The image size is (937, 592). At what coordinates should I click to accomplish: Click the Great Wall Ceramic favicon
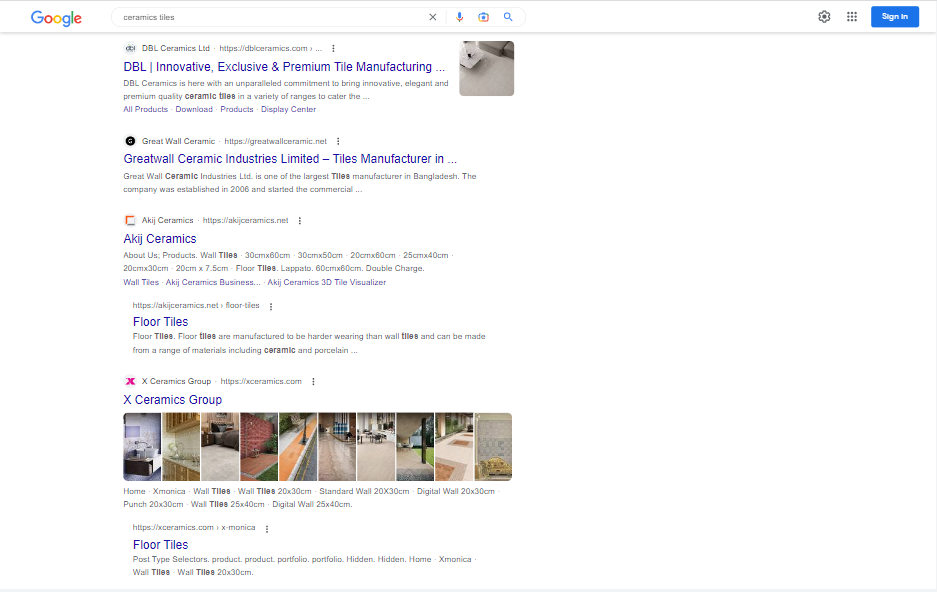click(130, 141)
